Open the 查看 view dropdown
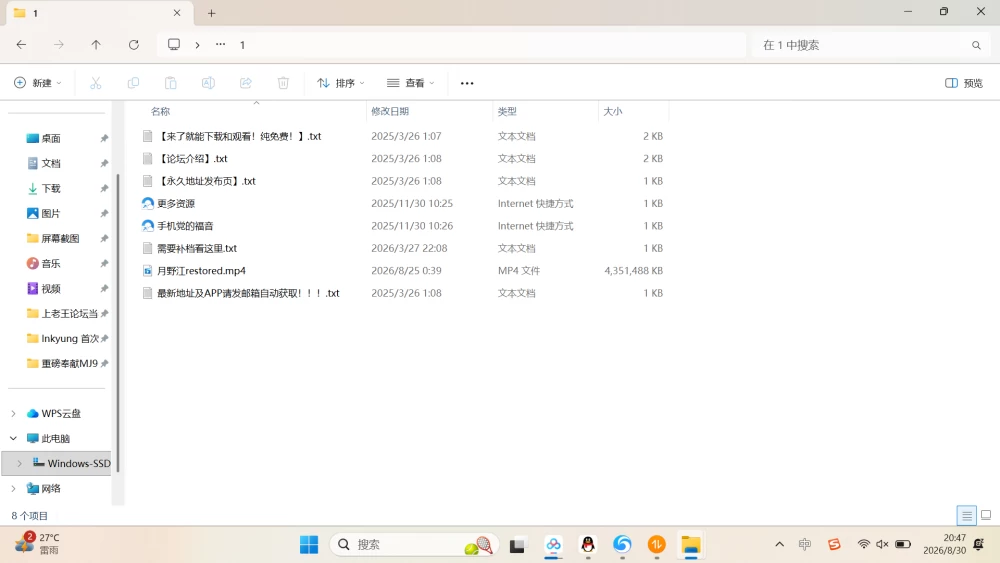Viewport: 1000px width, 563px height. point(411,83)
